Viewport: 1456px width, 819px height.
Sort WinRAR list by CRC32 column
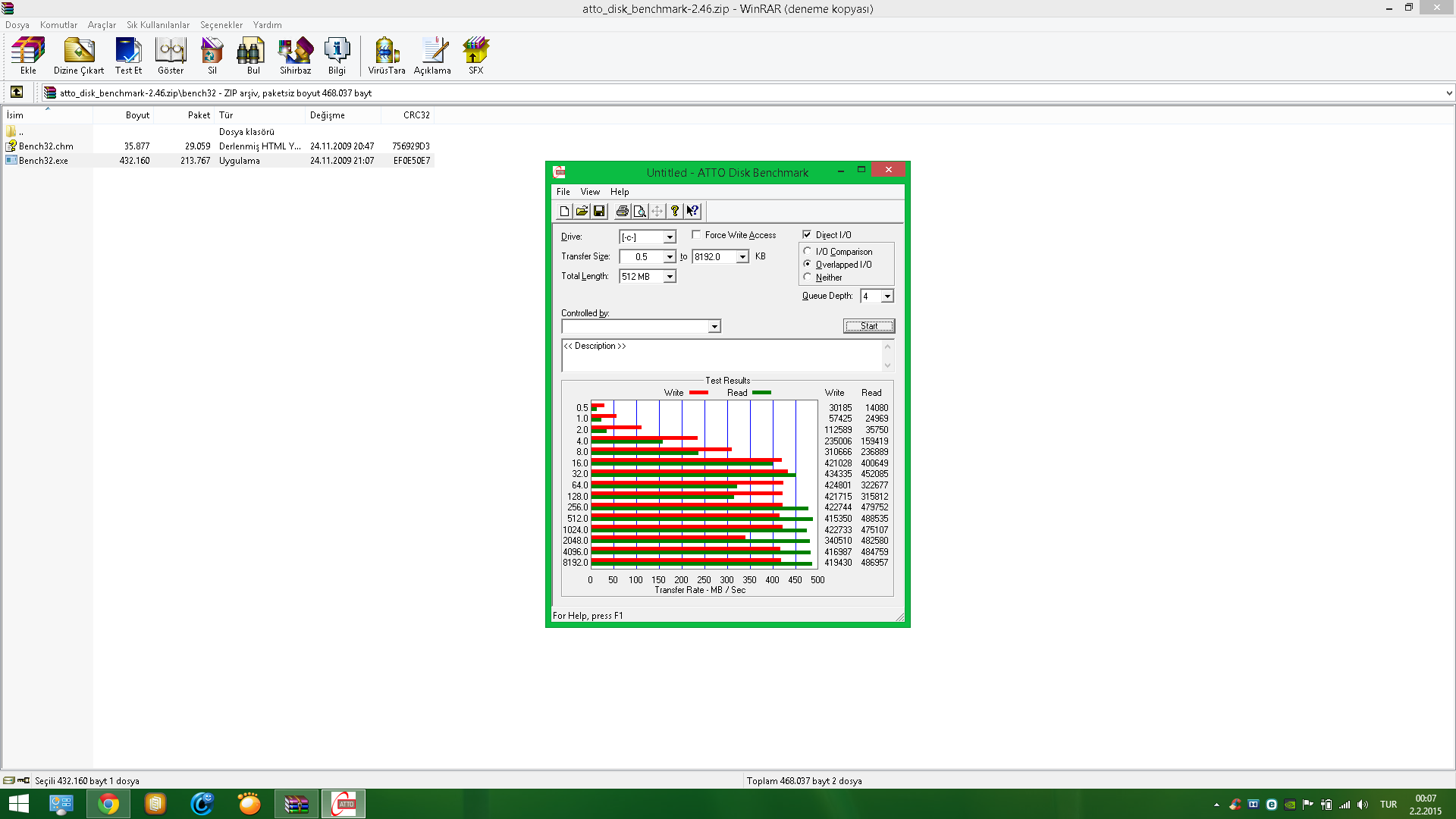(407, 115)
